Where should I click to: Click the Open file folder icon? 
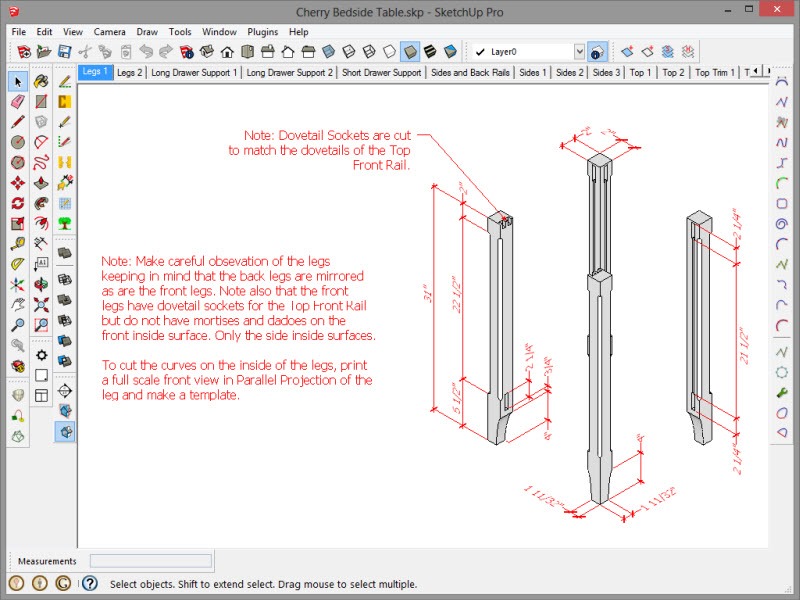[x=43, y=51]
